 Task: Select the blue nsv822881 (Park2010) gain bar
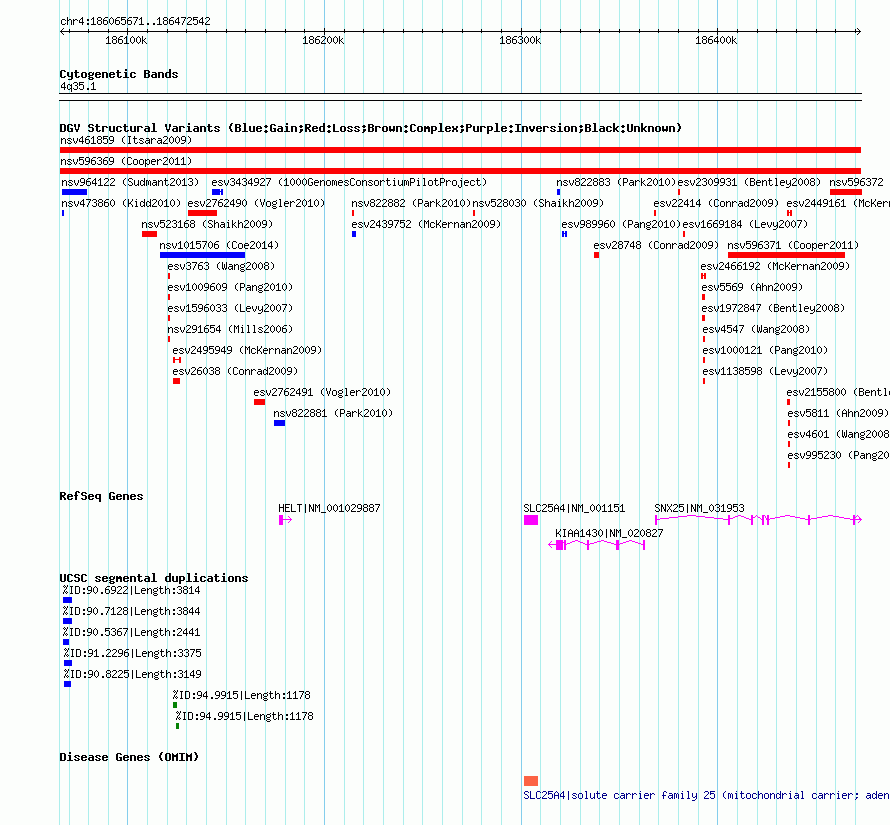279,423
